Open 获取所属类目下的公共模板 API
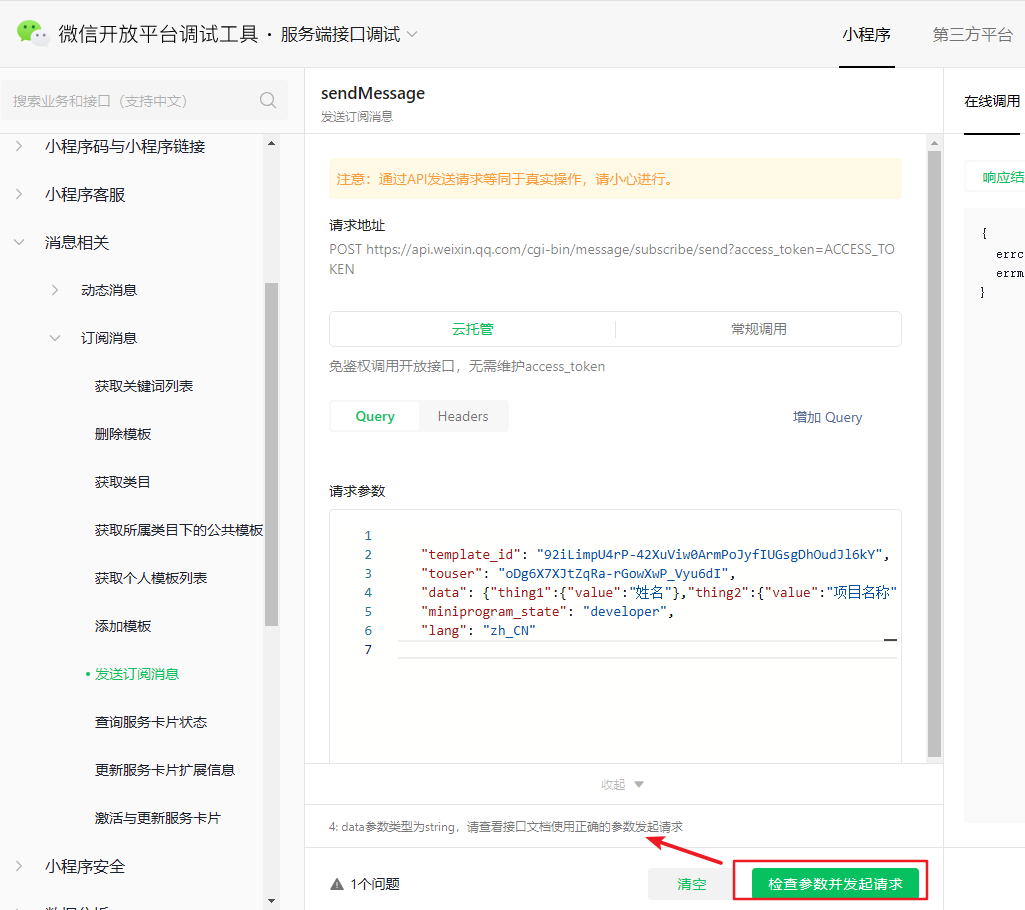This screenshot has height=910, width=1025. point(178,530)
